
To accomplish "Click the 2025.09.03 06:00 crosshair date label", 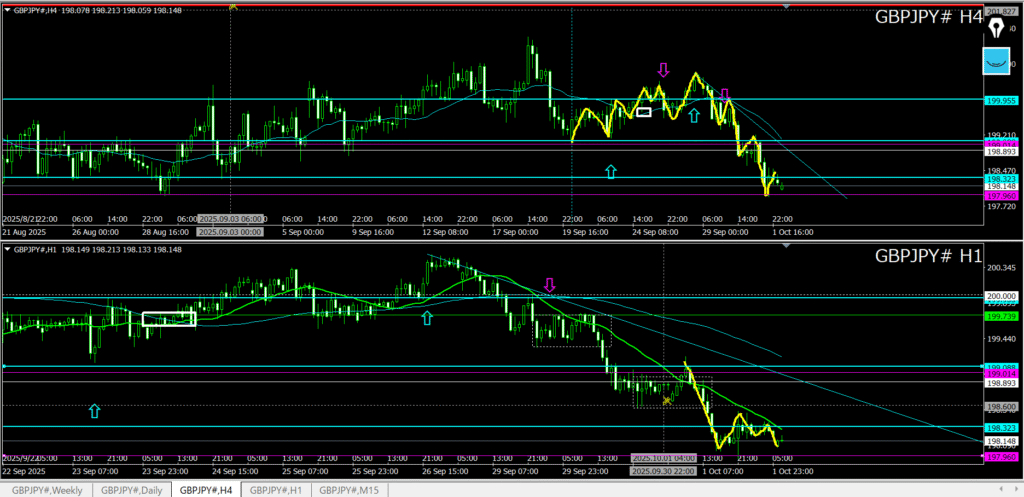I will [231, 219].
